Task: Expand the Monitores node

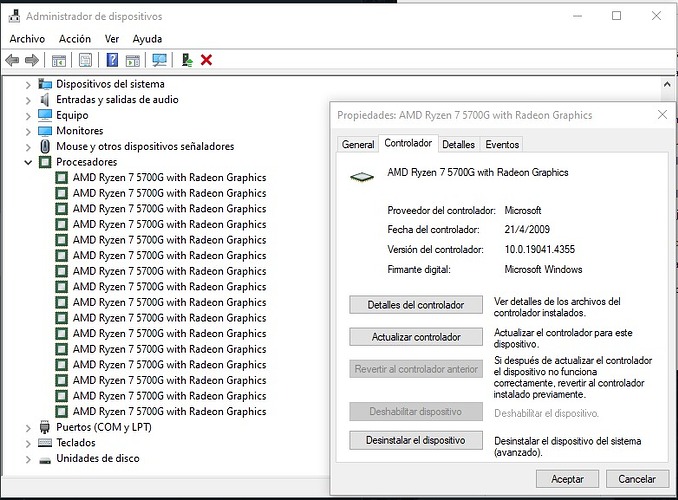Action: [x=28, y=131]
